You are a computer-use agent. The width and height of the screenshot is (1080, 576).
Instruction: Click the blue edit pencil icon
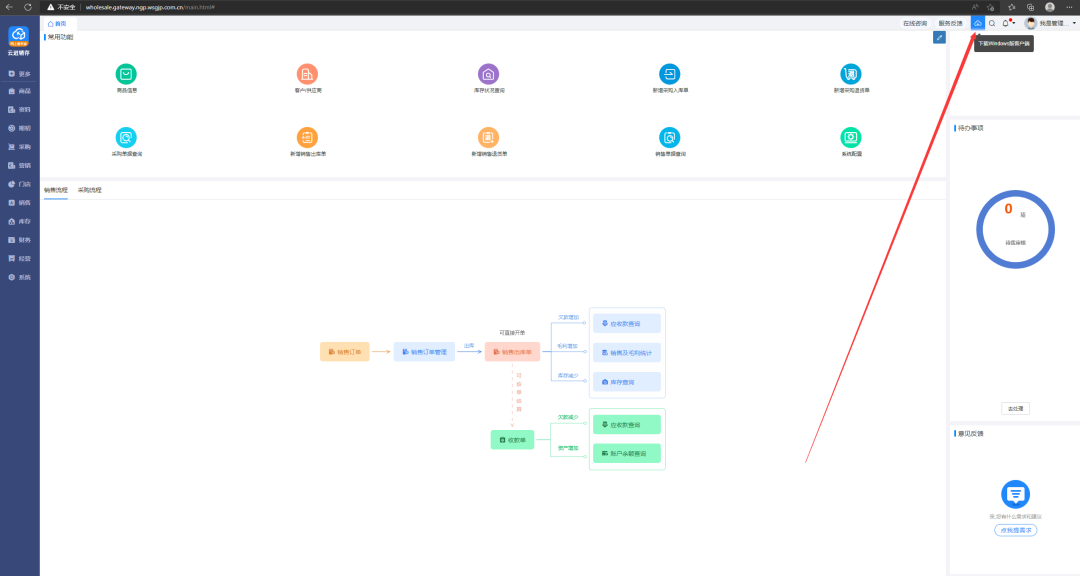tap(939, 37)
